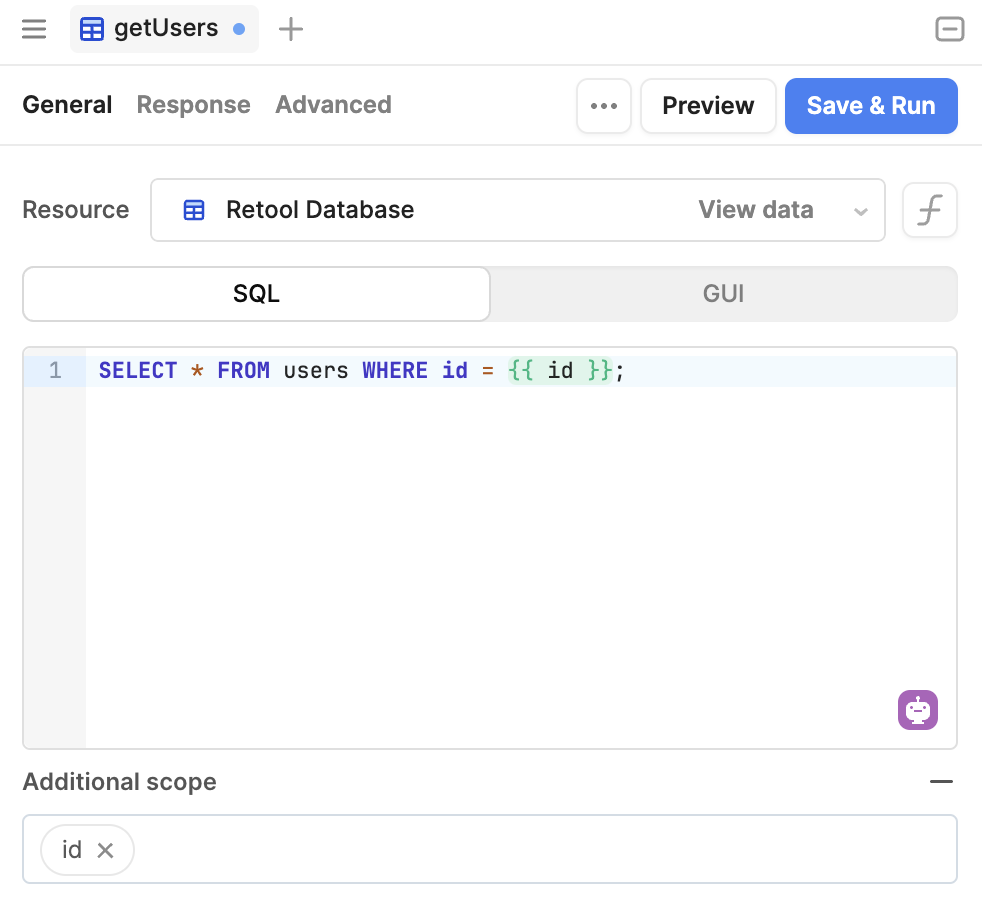Preview the getUsers query

pos(708,105)
